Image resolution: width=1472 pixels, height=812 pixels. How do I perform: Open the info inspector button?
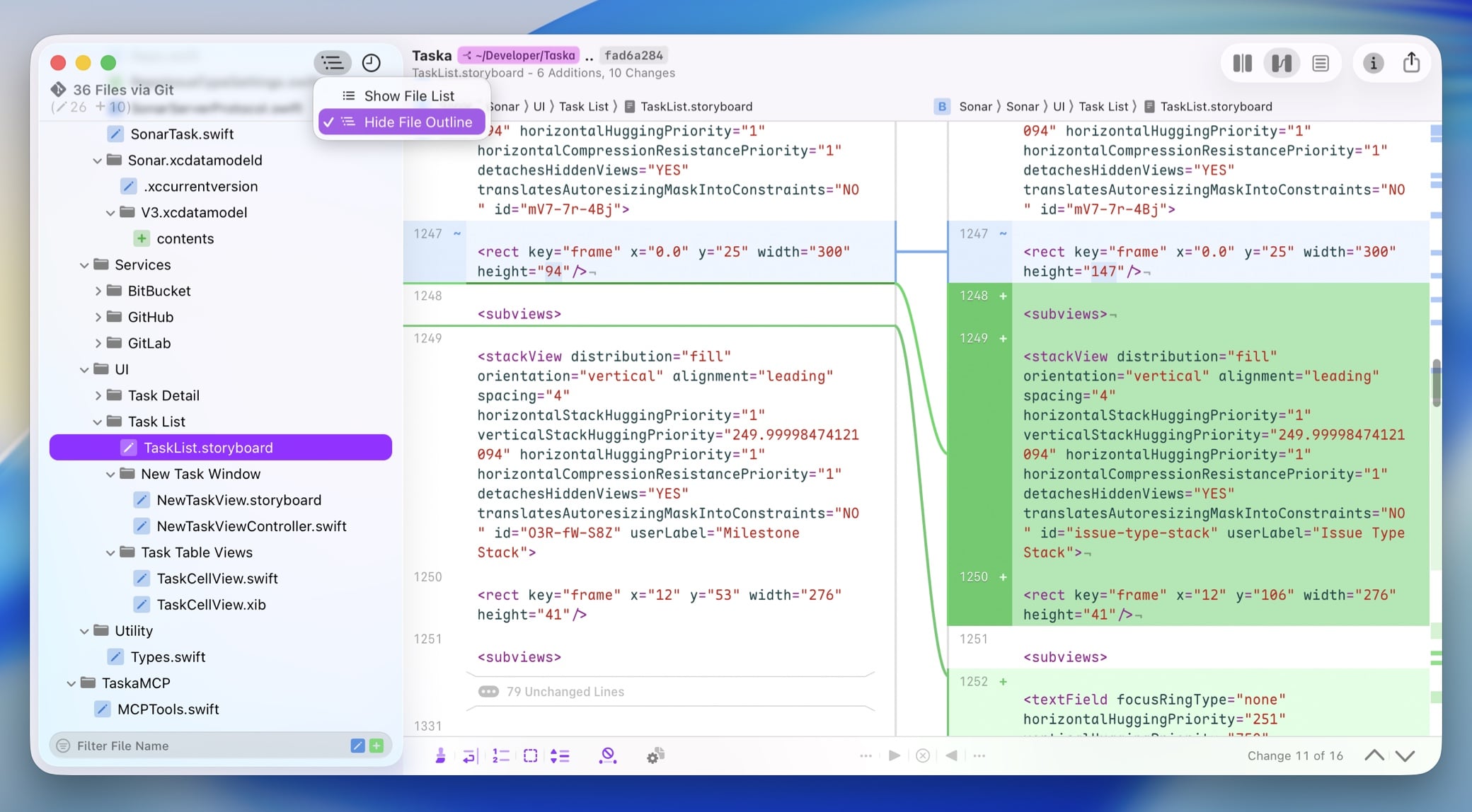pos(1373,64)
